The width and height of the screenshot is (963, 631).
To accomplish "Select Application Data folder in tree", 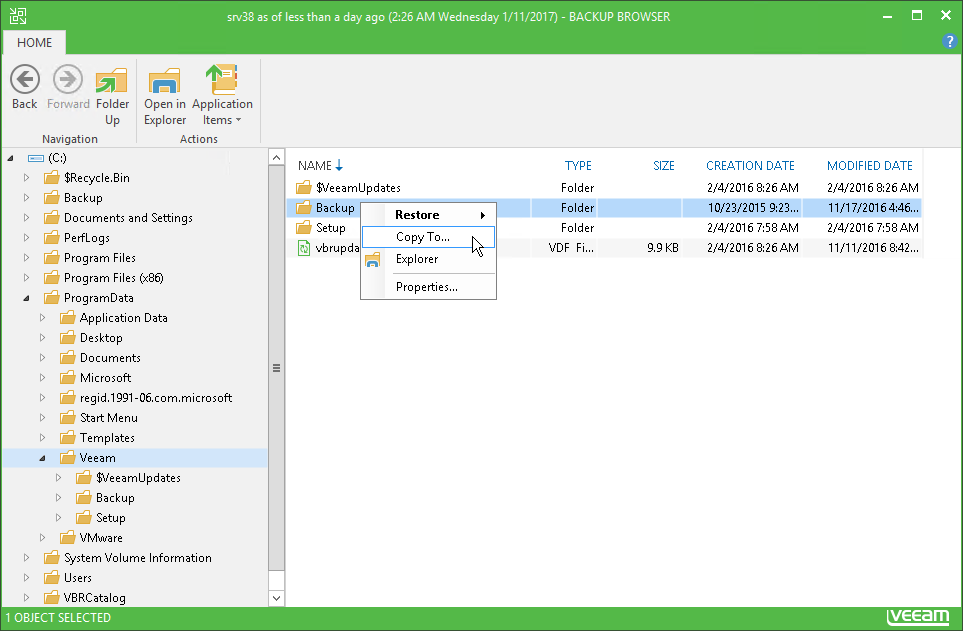I will pyautogui.click(x=123, y=318).
